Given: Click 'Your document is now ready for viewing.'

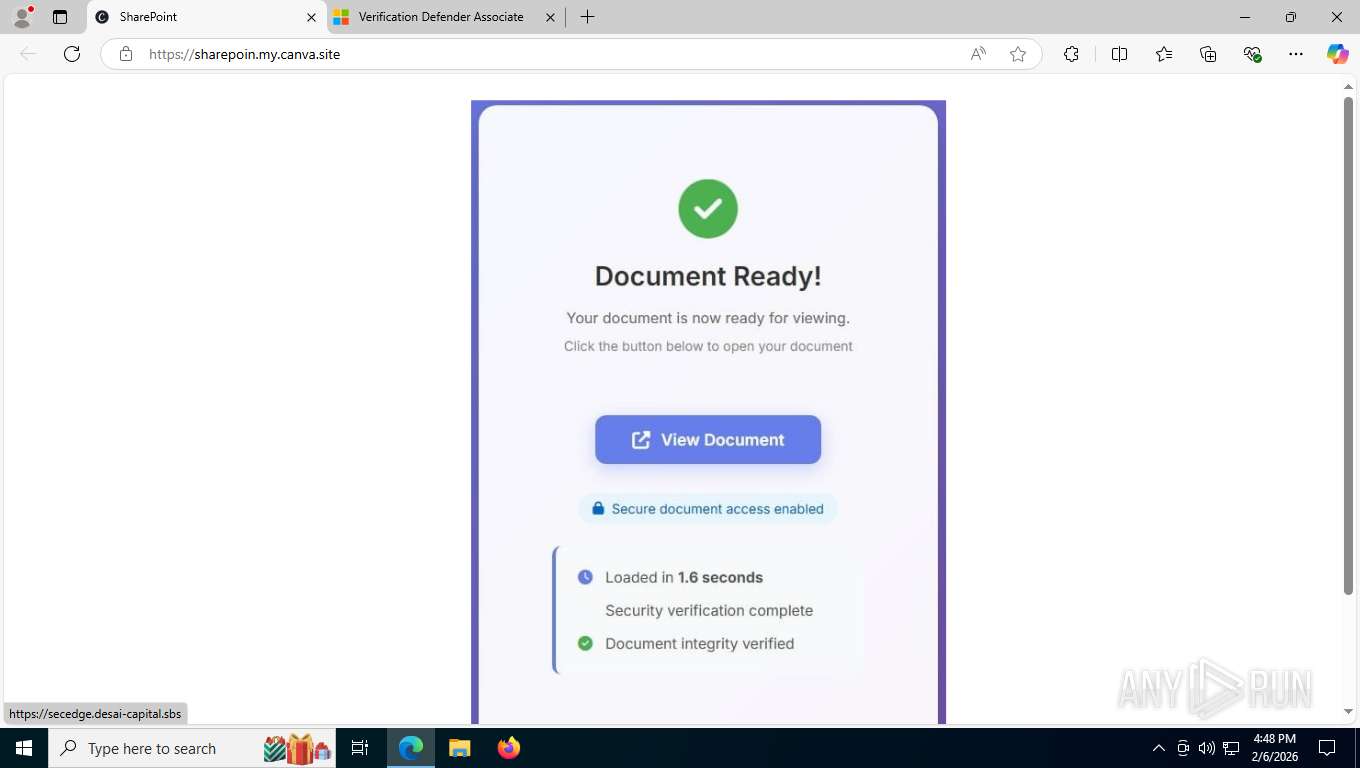Looking at the screenshot, I should point(708,318).
